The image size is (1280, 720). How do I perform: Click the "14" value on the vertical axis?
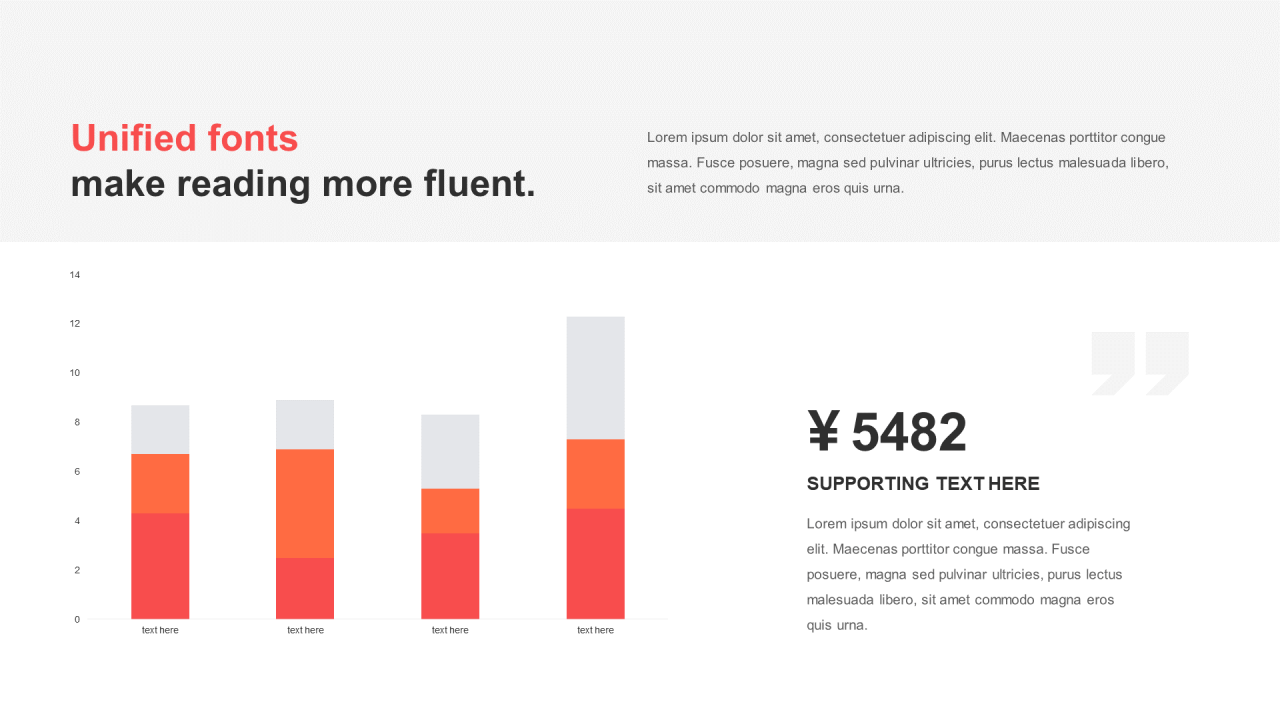coord(75,275)
